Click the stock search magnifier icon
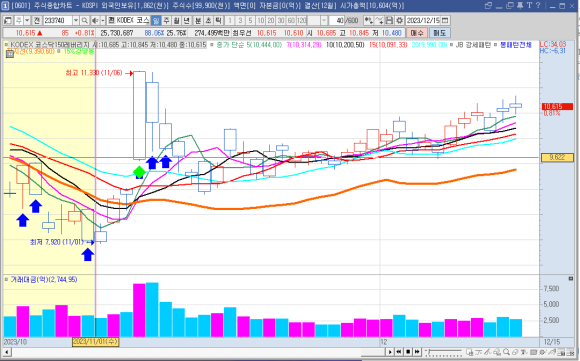Screen dimensions: 580x361 pyautogui.click(x=85, y=20)
